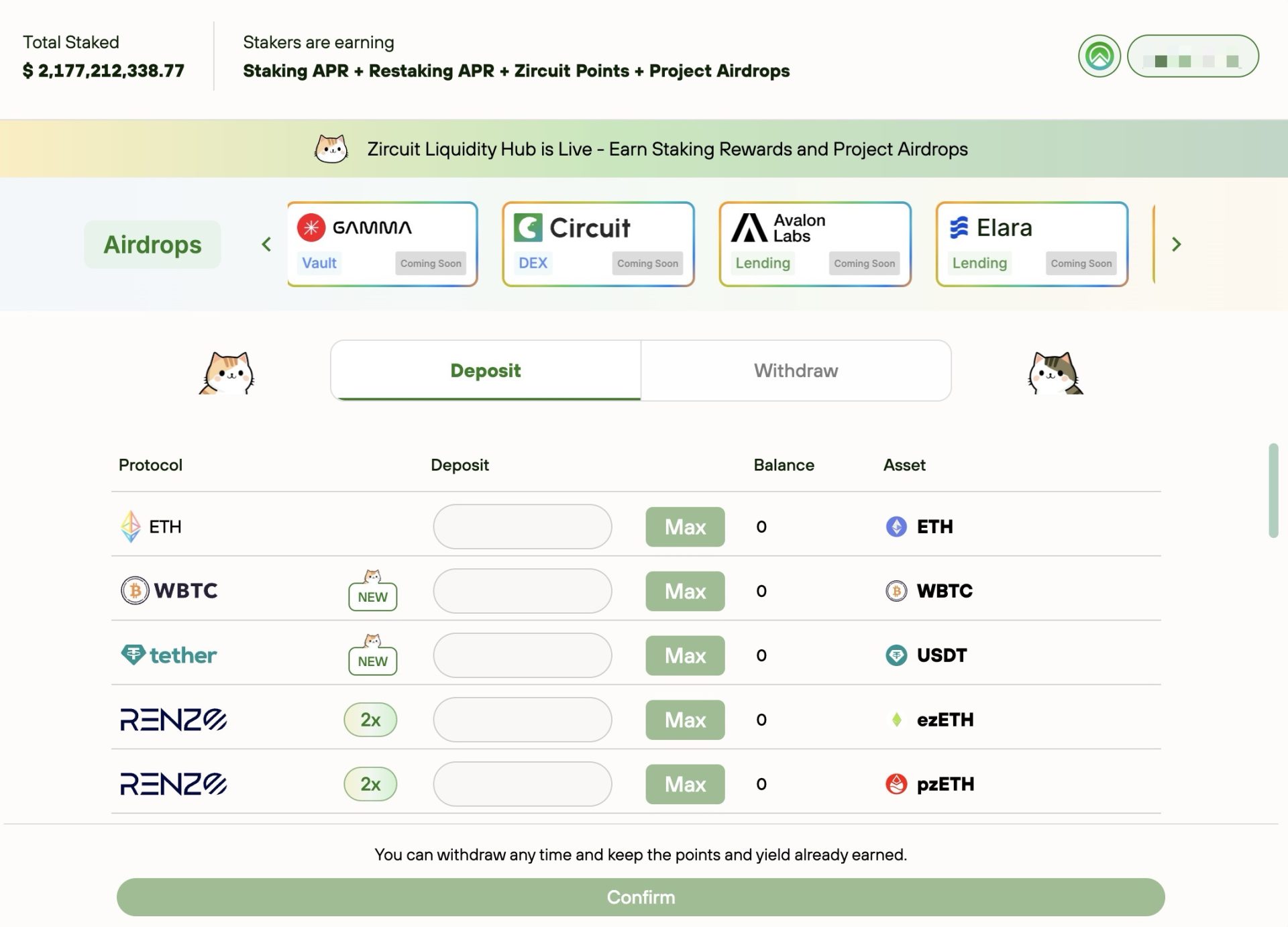1288x927 pixels.
Task: Click the Total Staked amount $ 2,177,212,338.77
Action: [103, 70]
